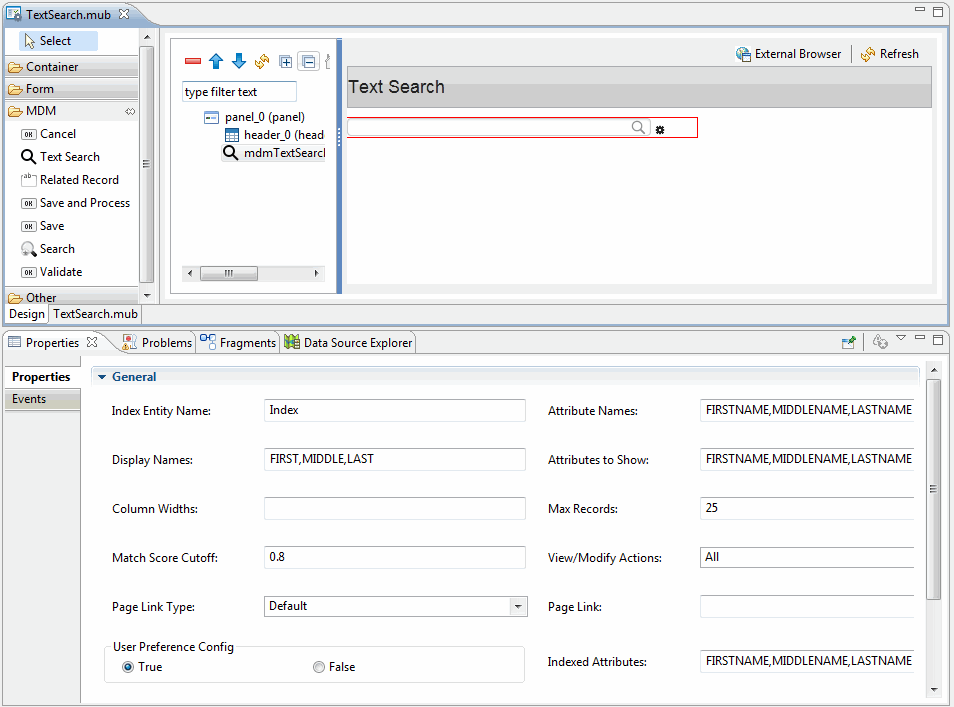
Task: Close the Properties view tab
Action: (x=92, y=342)
